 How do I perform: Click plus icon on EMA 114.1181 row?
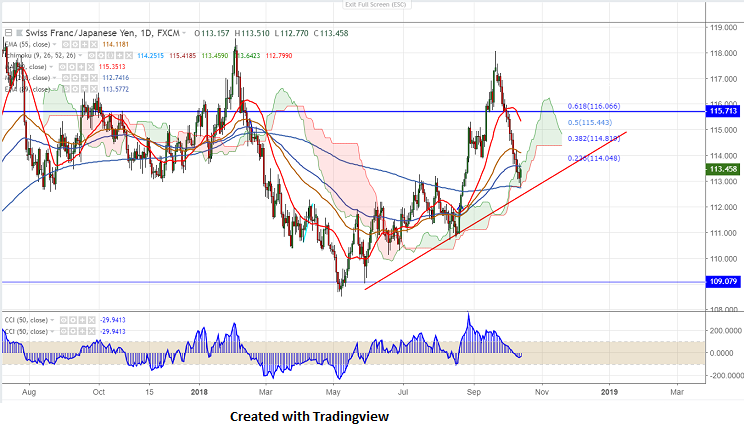click(x=84, y=45)
